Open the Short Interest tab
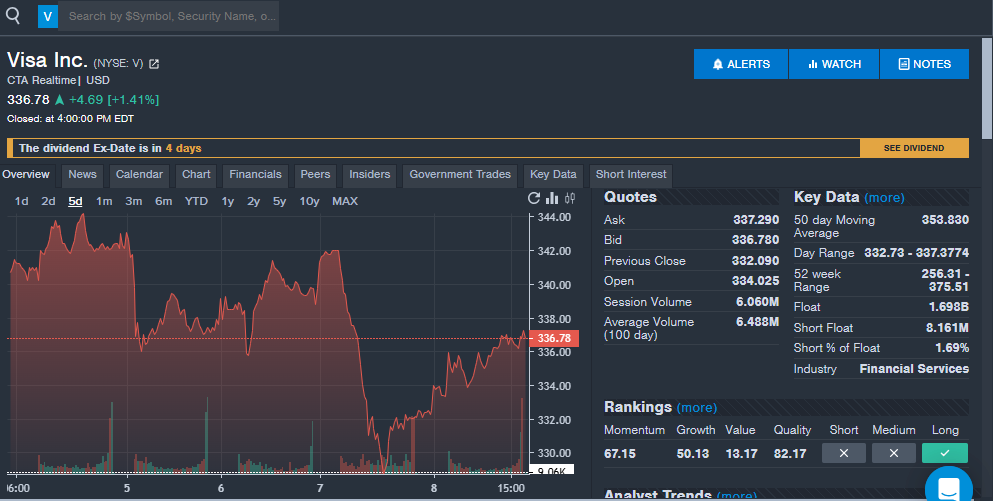This screenshot has height=501, width=993. pos(631,175)
